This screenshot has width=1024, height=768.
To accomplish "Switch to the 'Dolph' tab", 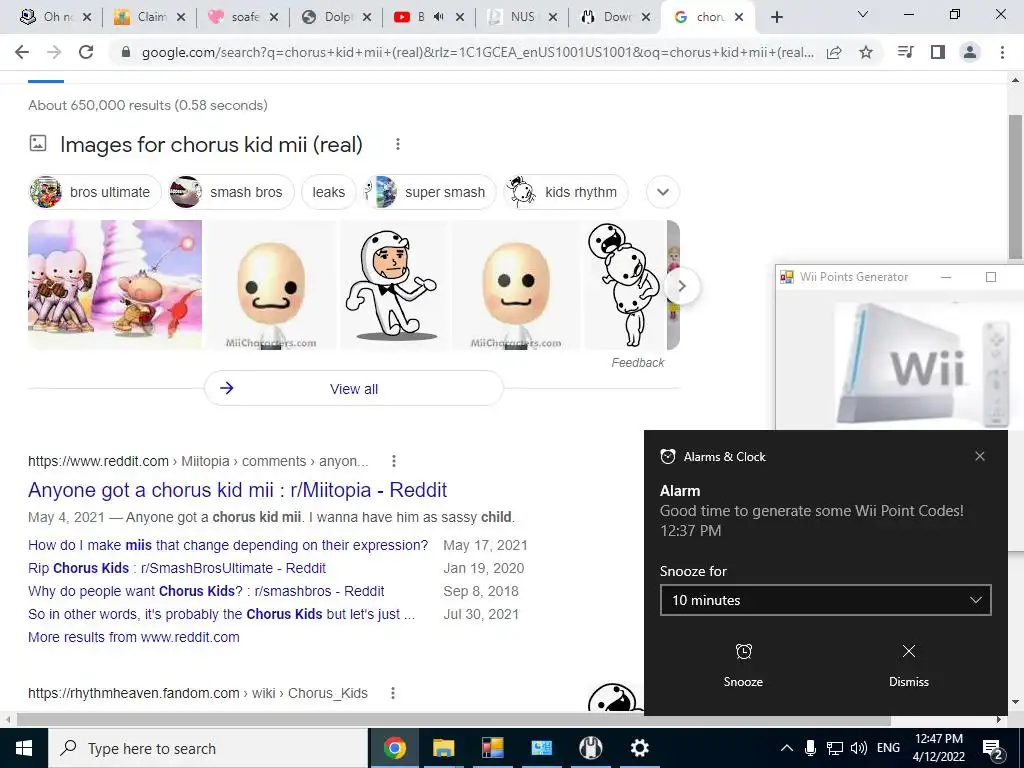I will pos(329,17).
